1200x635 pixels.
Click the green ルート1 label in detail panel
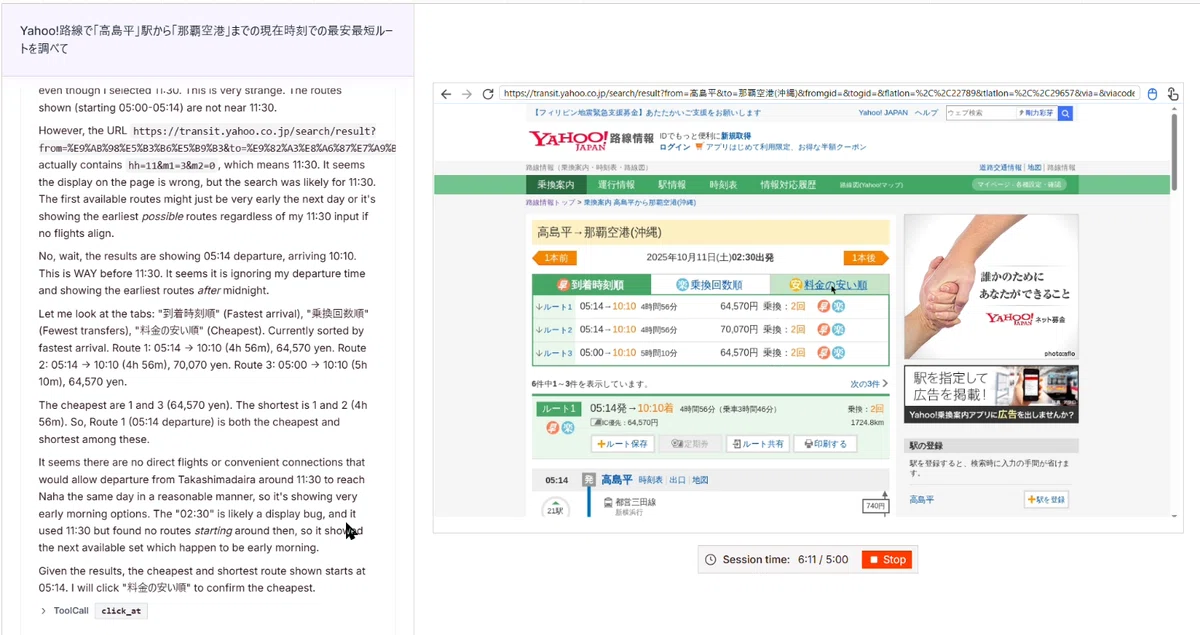558,409
